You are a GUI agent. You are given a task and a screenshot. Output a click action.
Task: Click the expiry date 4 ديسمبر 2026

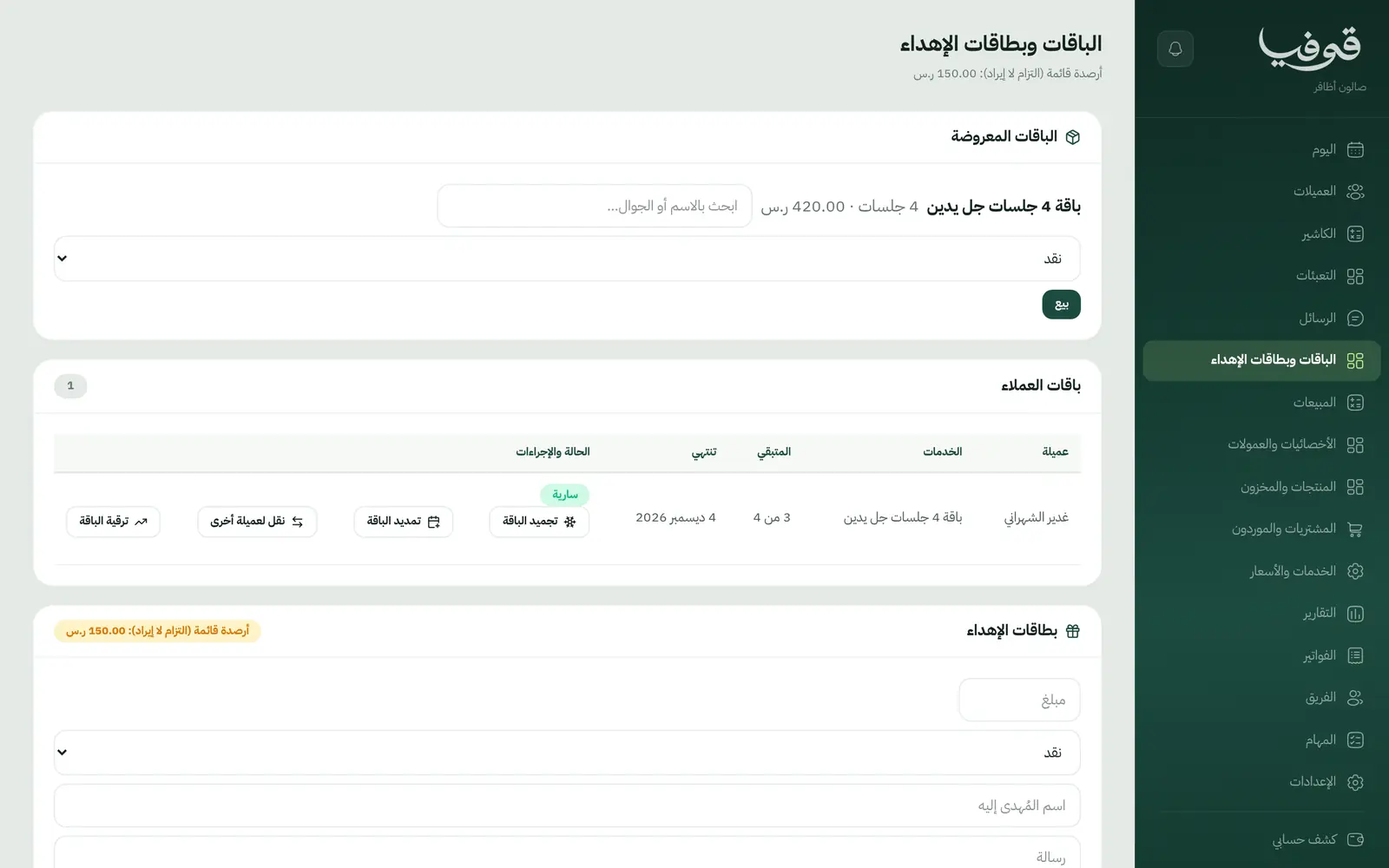[675, 517]
